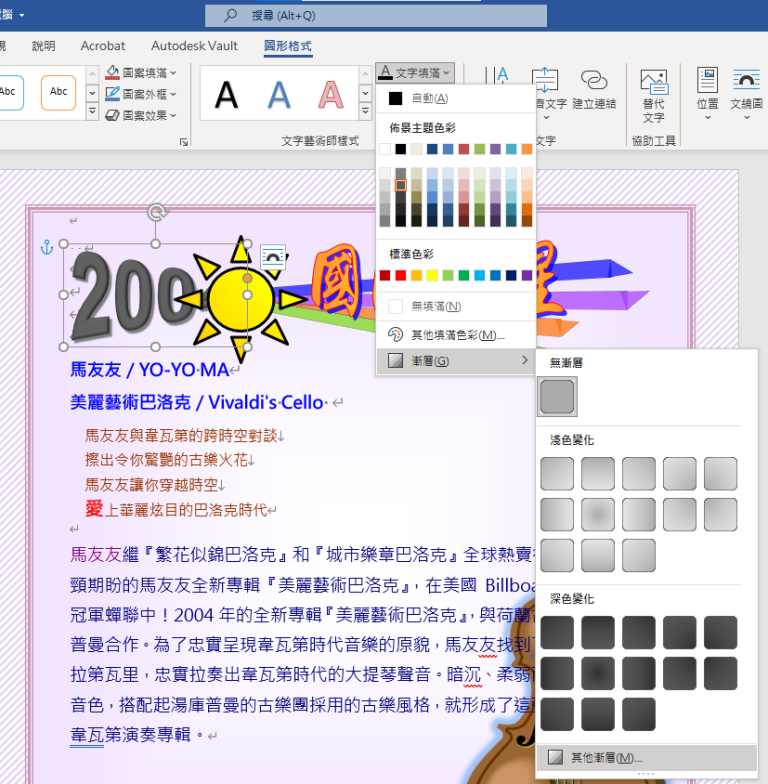The height and width of the screenshot is (784, 768).
Task: Select the highlighted dark gray shade swatch
Action: (x=400, y=185)
